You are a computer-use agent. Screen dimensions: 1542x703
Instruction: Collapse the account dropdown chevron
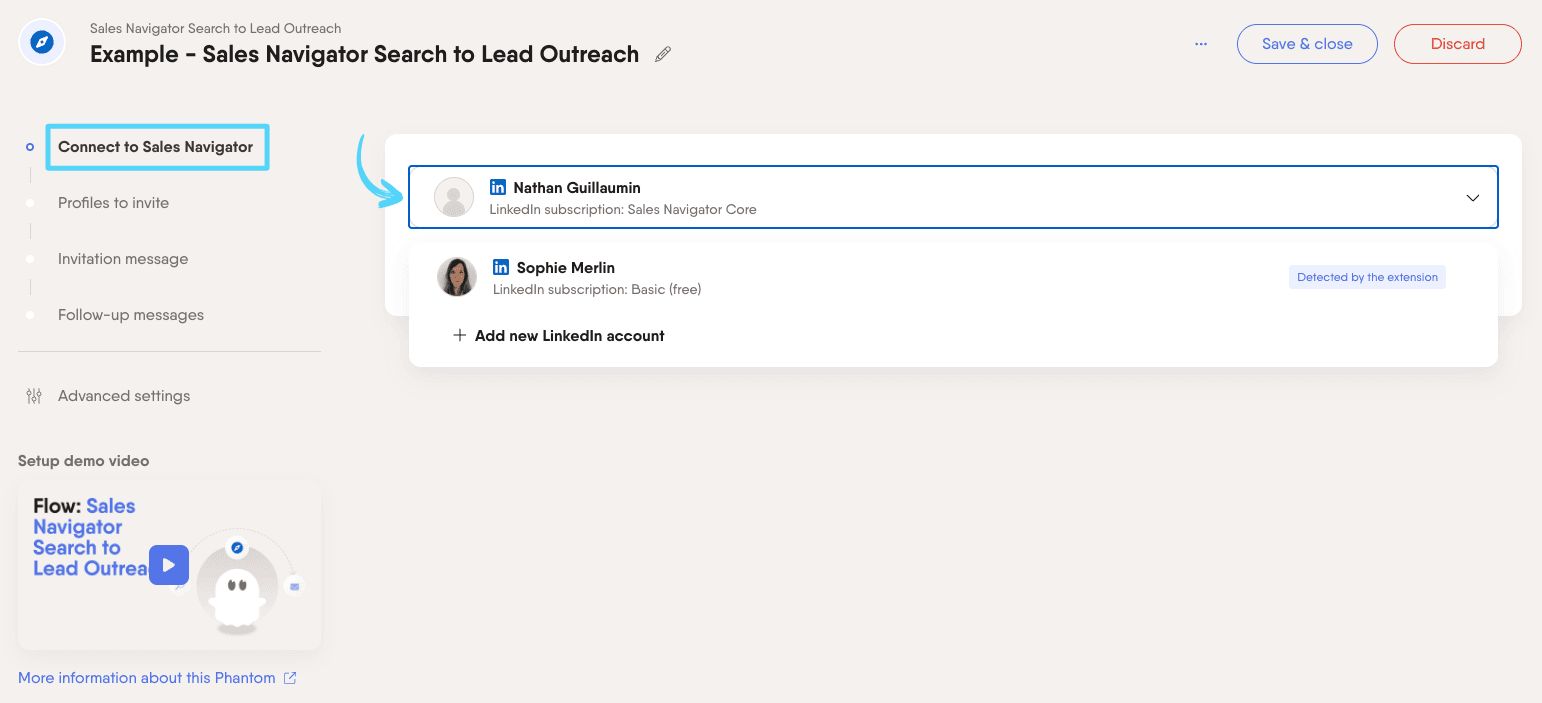pos(1472,198)
